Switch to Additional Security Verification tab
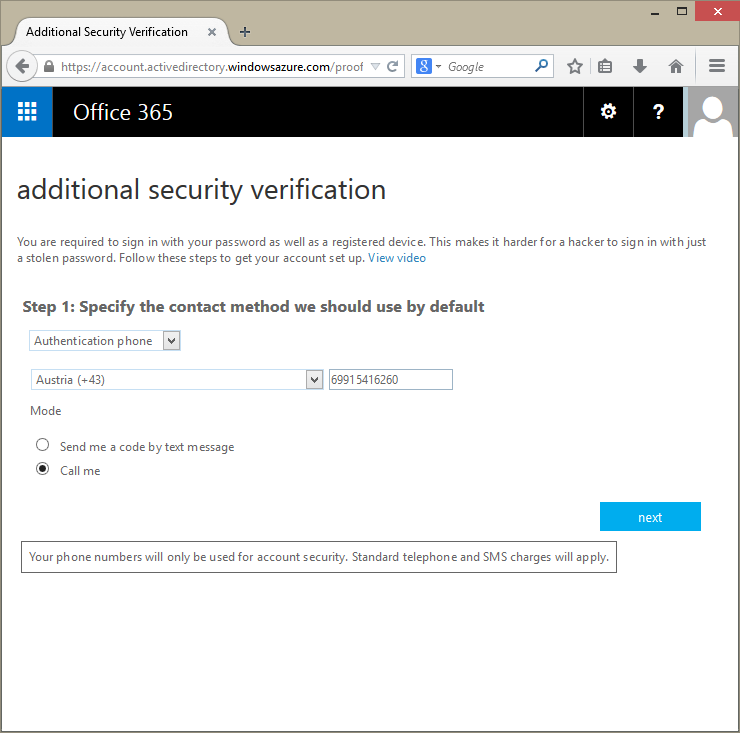 point(107,32)
